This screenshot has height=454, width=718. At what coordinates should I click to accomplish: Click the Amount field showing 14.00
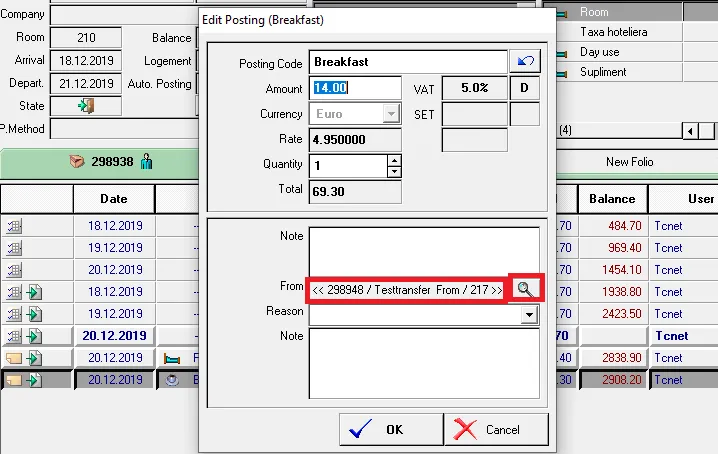click(355, 88)
